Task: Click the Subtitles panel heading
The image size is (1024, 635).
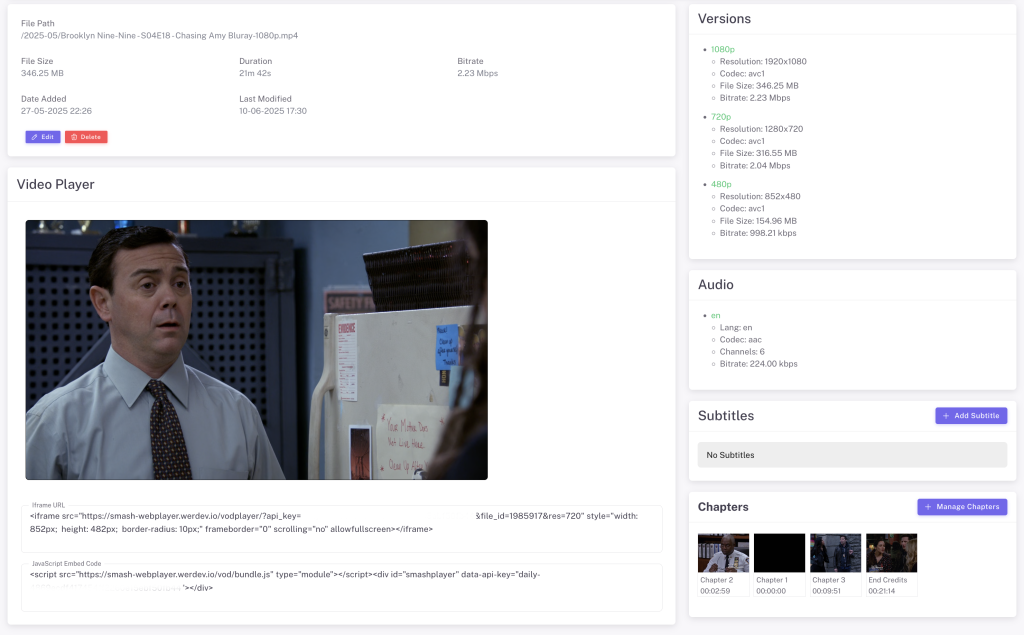Action: point(726,415)
